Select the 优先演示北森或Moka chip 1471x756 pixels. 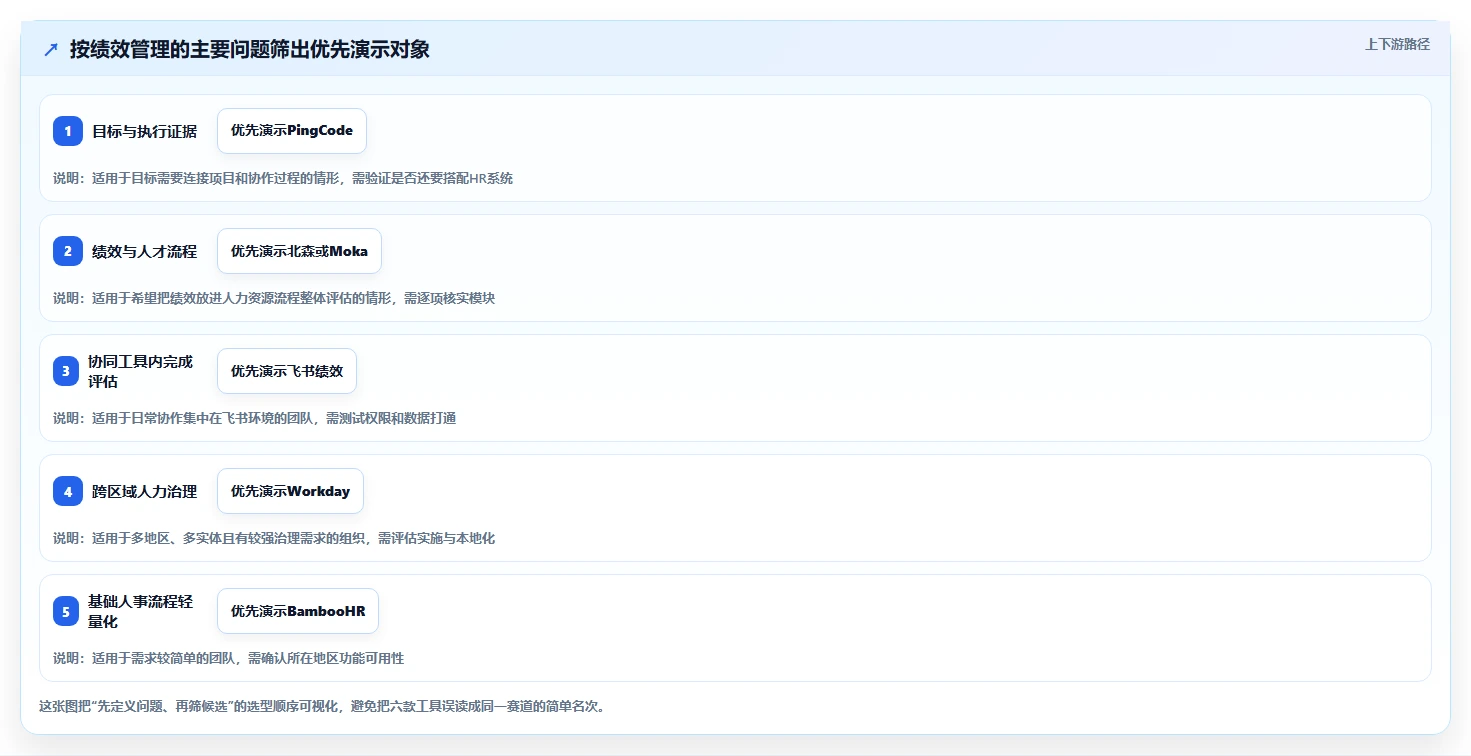point(299,251)
